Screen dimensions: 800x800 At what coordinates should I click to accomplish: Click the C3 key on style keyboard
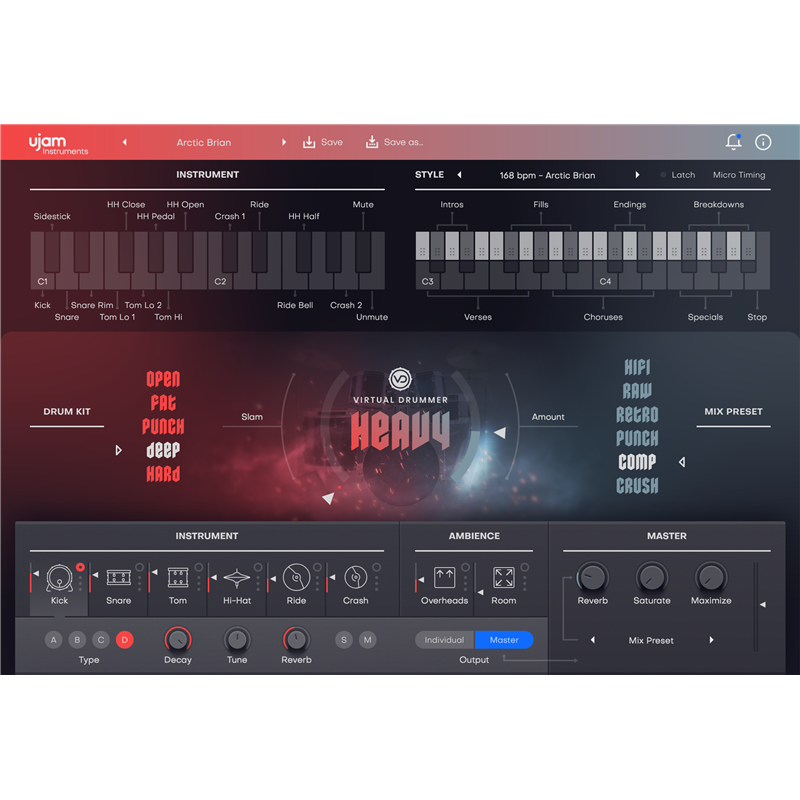pos(428,276)
